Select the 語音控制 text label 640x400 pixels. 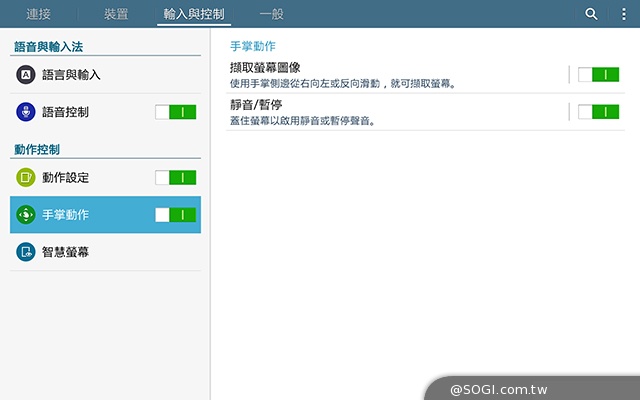[x=65, y=112]
